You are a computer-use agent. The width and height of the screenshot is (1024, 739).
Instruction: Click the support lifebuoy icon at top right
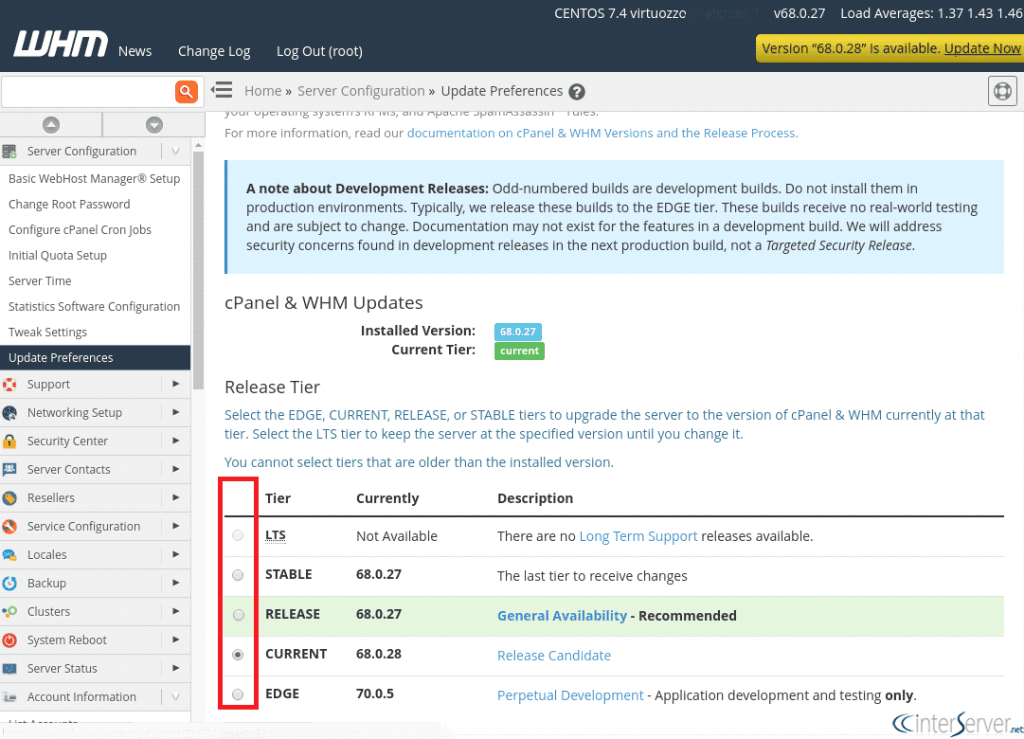[1002, 91]
